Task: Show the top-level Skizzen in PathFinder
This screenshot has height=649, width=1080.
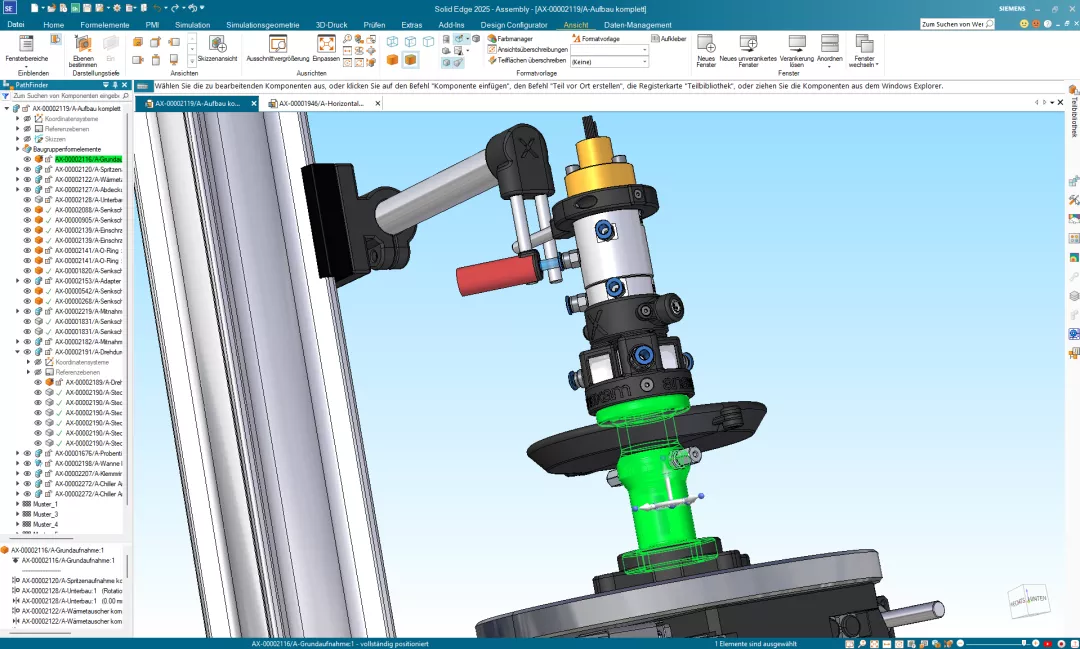Action: pos(28,139)
